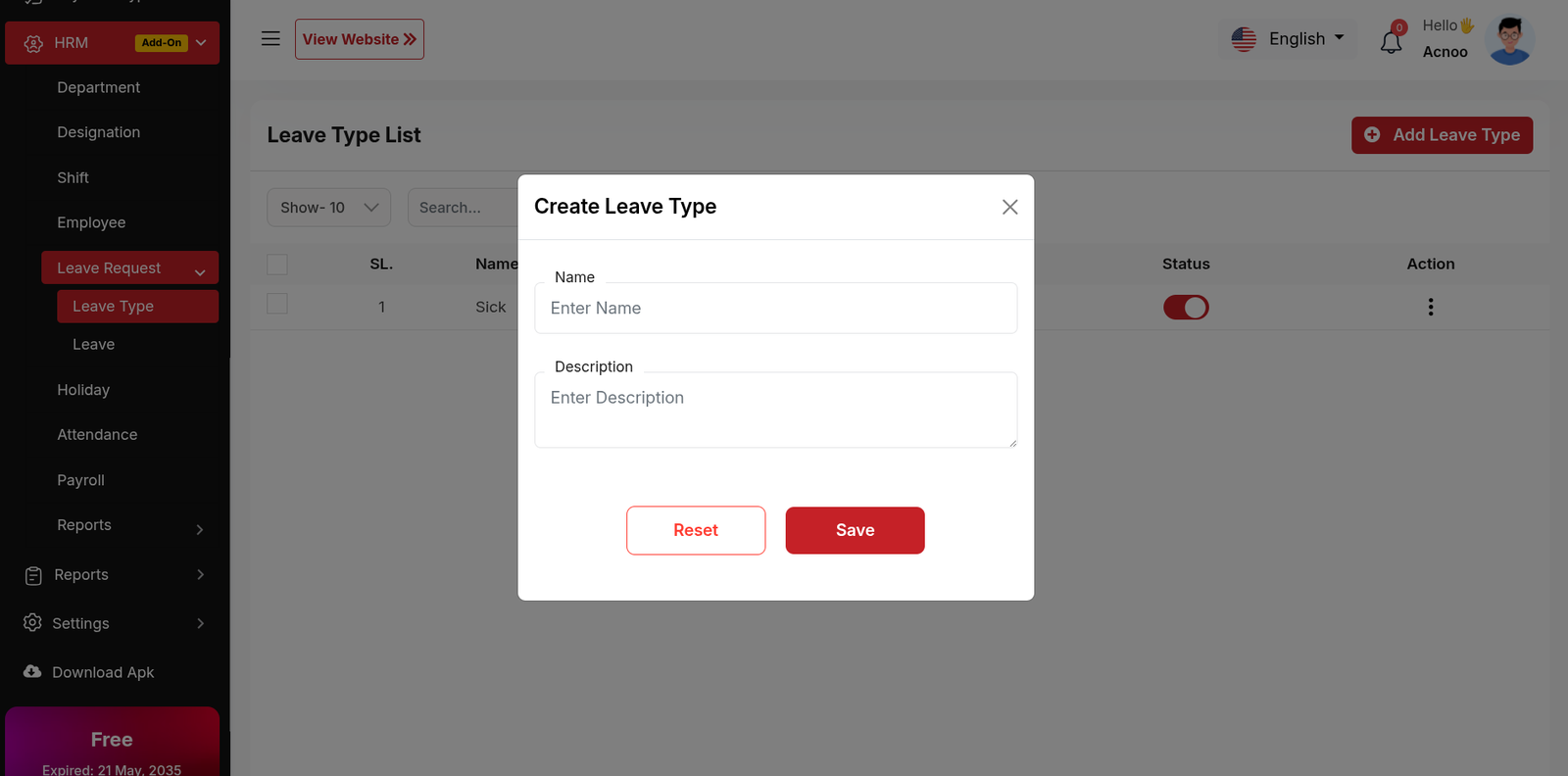The image size is (1568, 776).
Task: Go to Attendance in sidebar
Action: click(97, 435)
